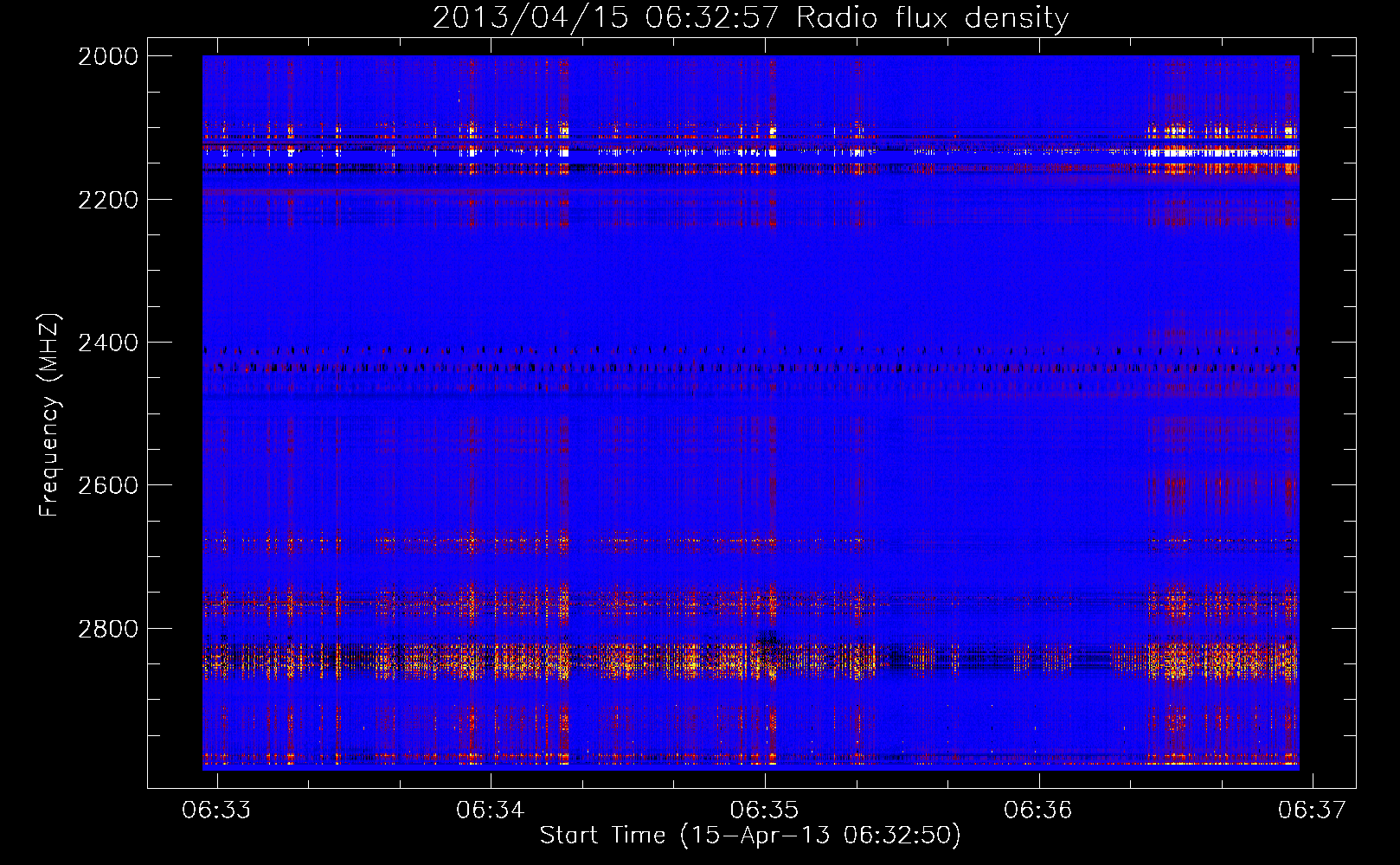Select the 2400 frequency axis label
The width and height of the screenshot is (1400, 865).
108,343
